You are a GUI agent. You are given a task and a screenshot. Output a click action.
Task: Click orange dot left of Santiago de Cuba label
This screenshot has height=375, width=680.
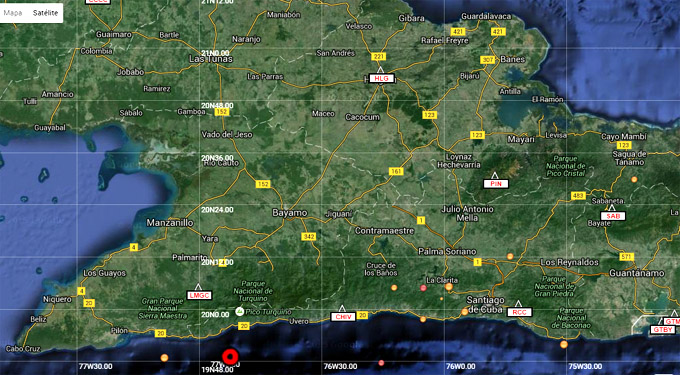pos(464,311)
